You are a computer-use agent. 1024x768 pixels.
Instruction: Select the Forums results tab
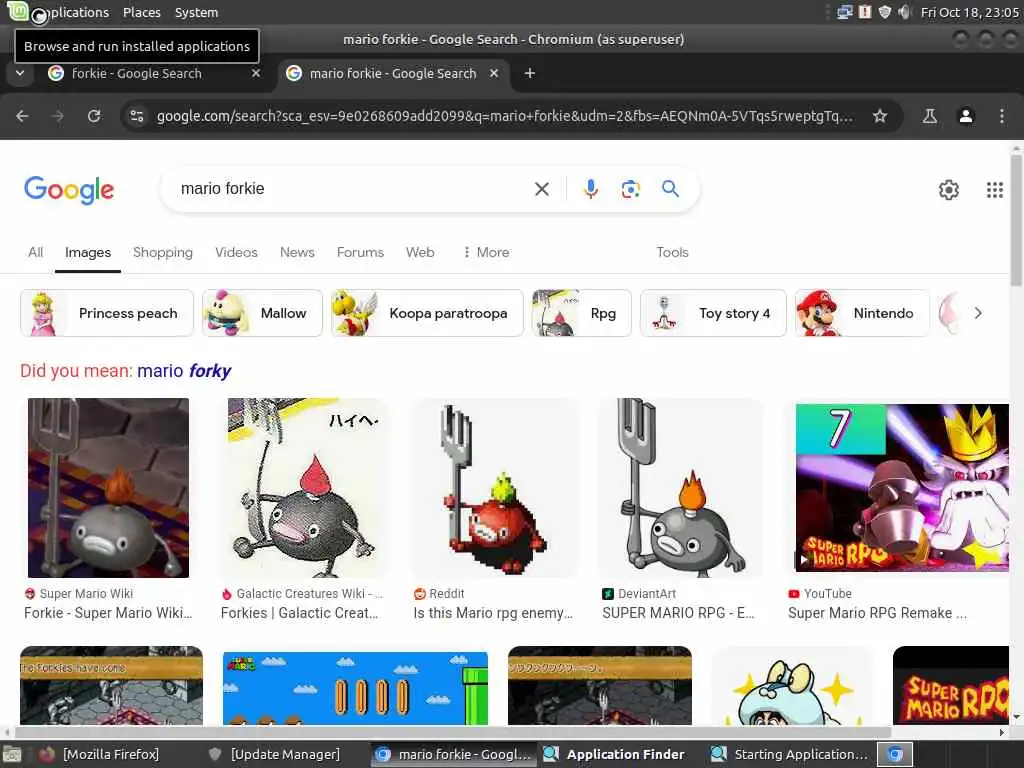[x=360, y=252]
